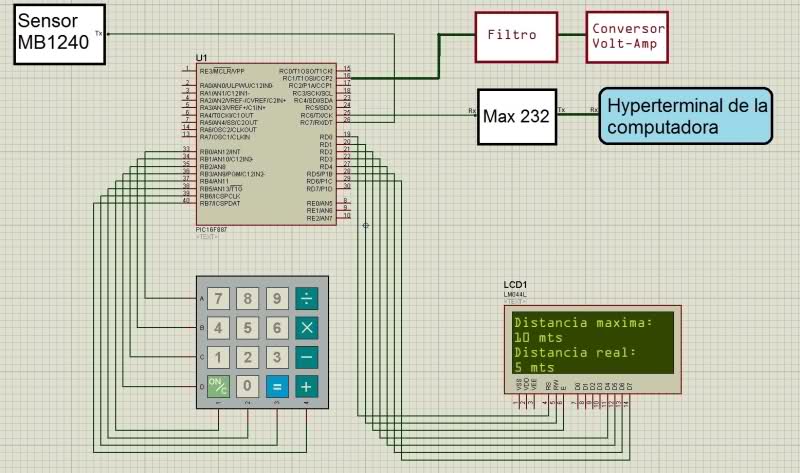Viewport: 800px width, 473px height.
Task: Click the keypad divide key
Action: [307, 298]
